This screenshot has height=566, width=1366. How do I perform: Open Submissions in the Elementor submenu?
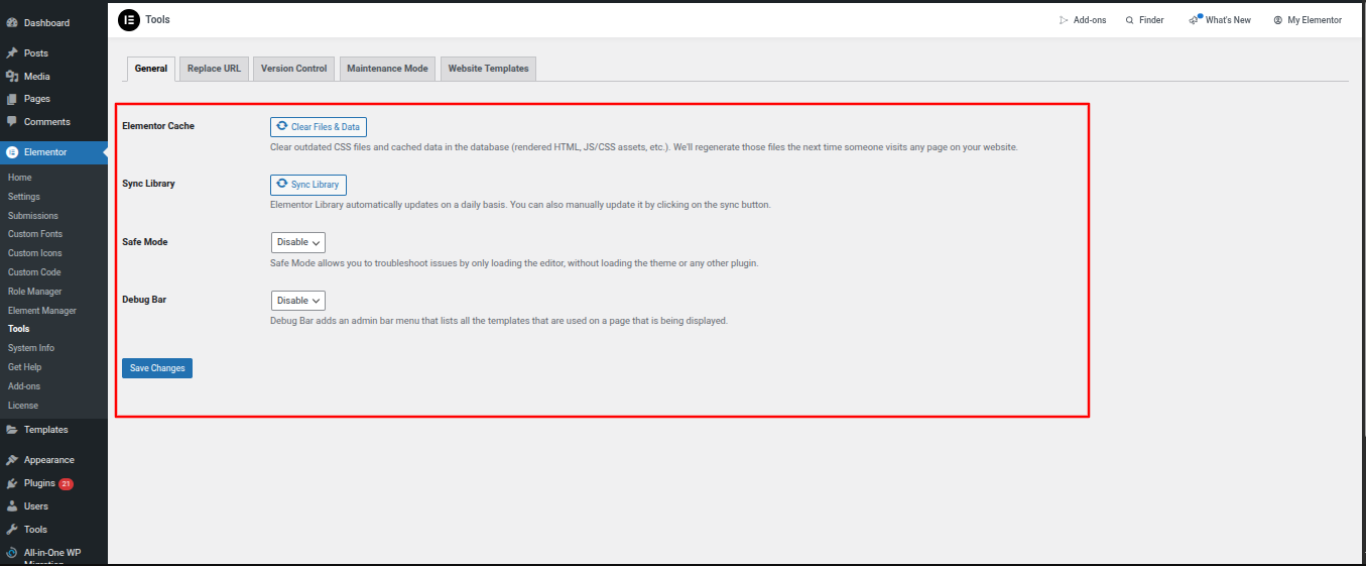pos(33,216)
